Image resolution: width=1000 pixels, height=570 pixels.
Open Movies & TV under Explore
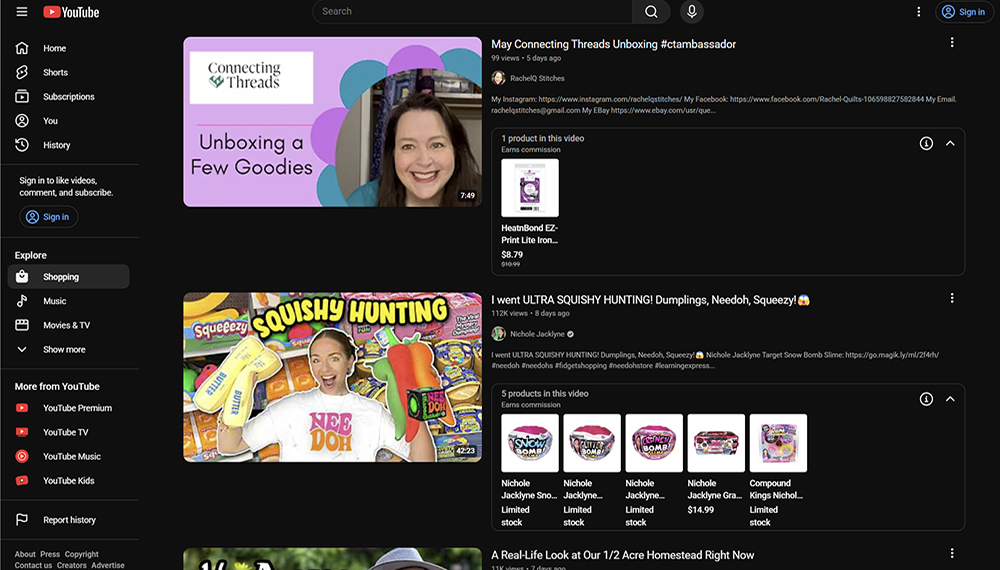(68, 325)
